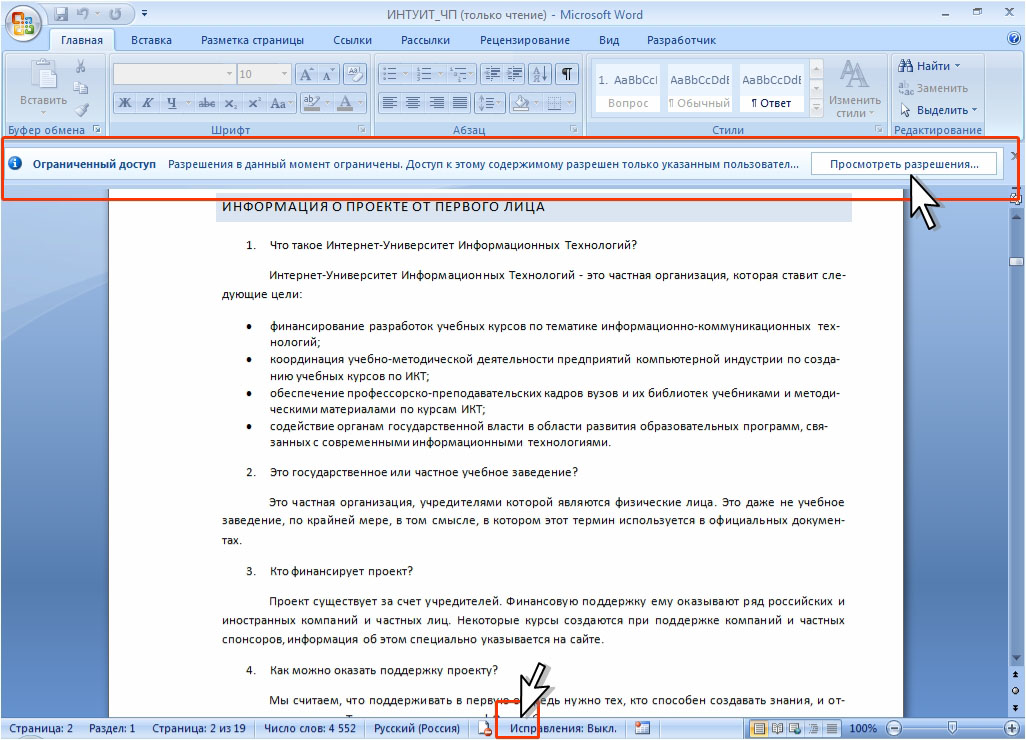Select the Рассылки tab

(425, 40)
